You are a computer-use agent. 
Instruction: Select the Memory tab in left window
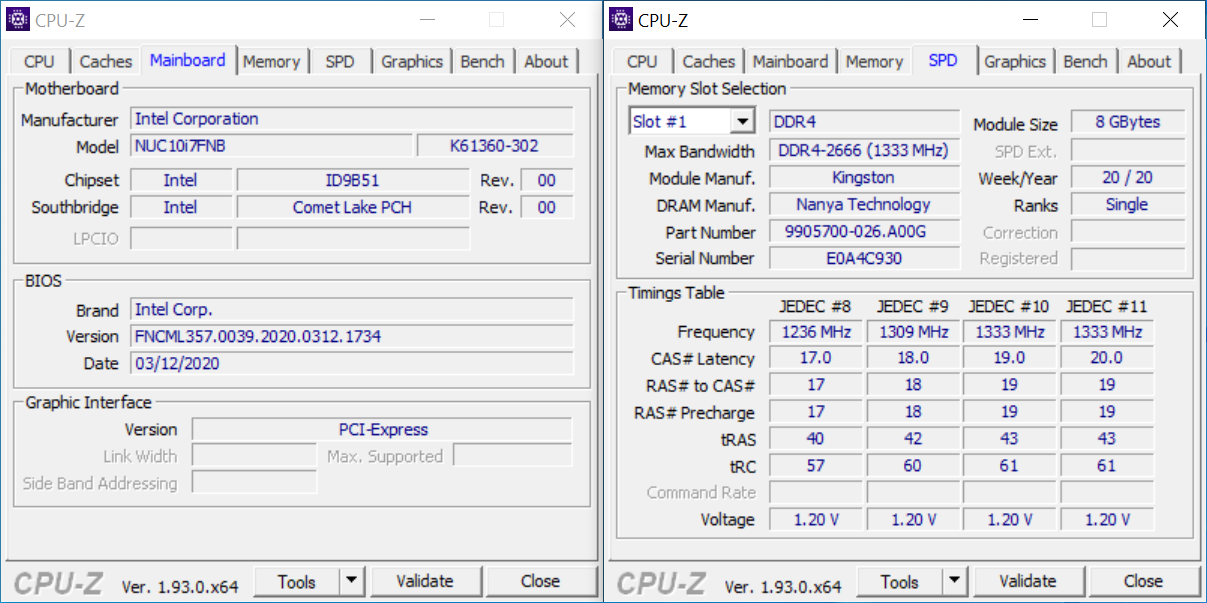coord(271,61)
